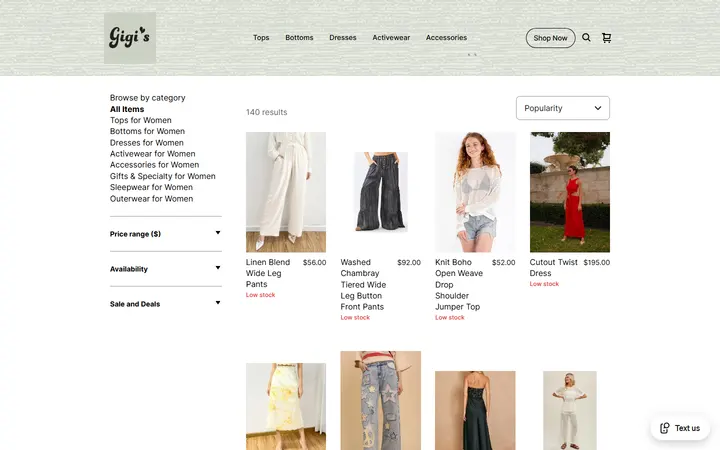Click Linen Blend Wide Leg Pants title
Screen dimensions: 720x450
268,273
